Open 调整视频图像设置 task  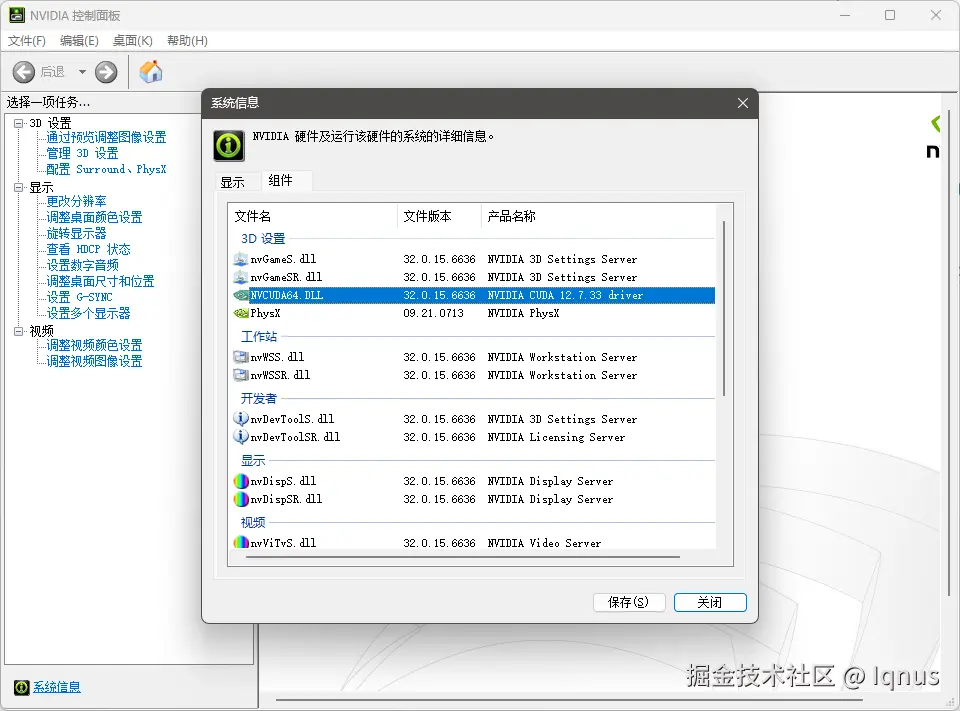click(x=94, y=361)
